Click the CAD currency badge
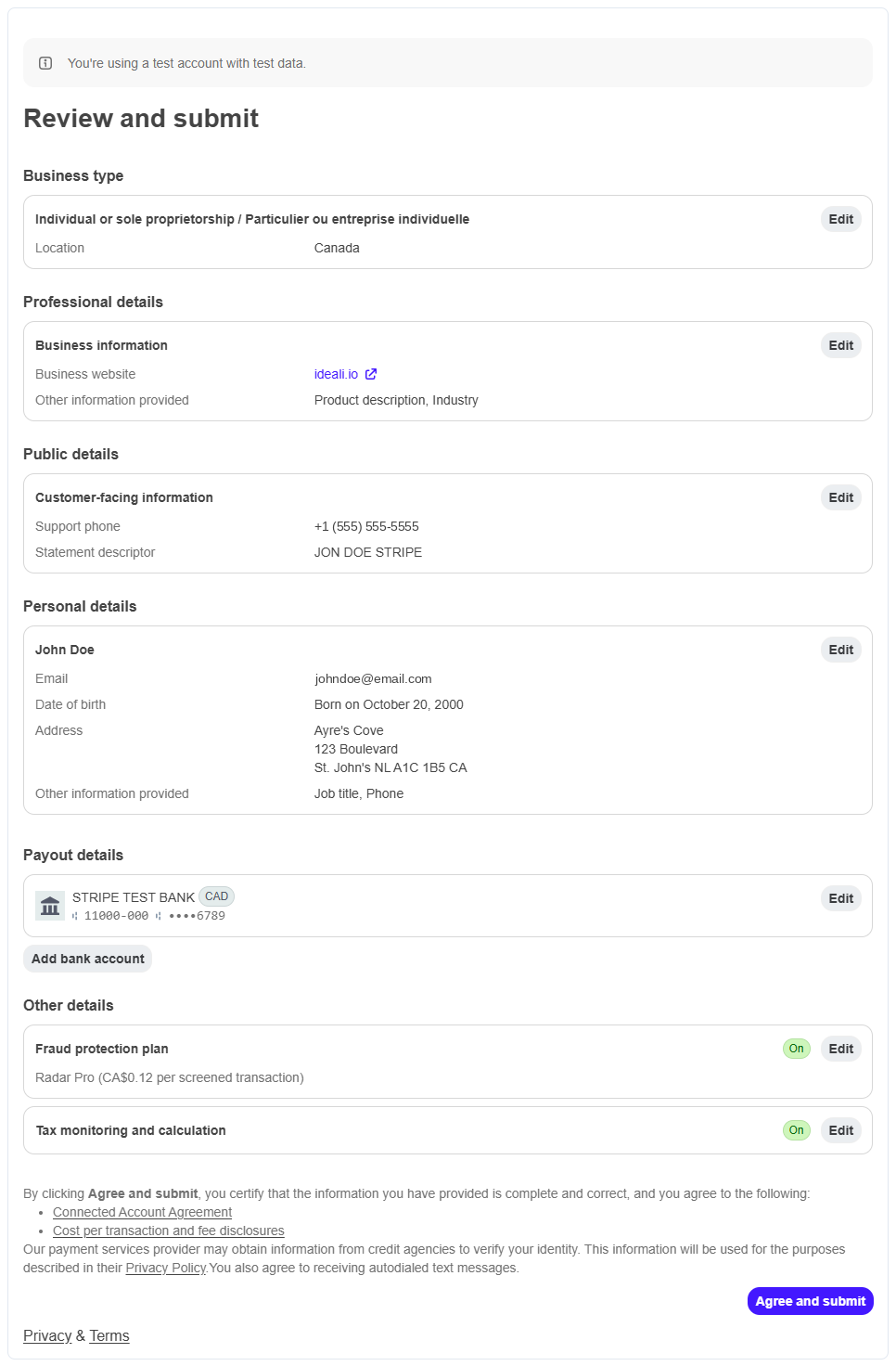This screenshot has width=896, height=1366. (x=216, y=896)
